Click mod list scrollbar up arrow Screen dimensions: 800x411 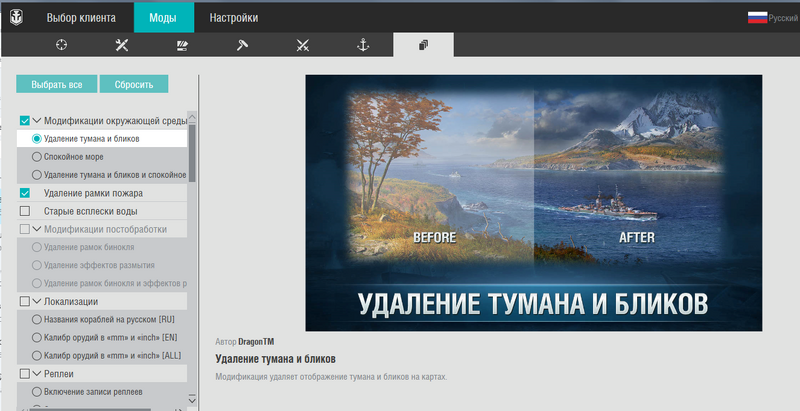coord(192,118)
